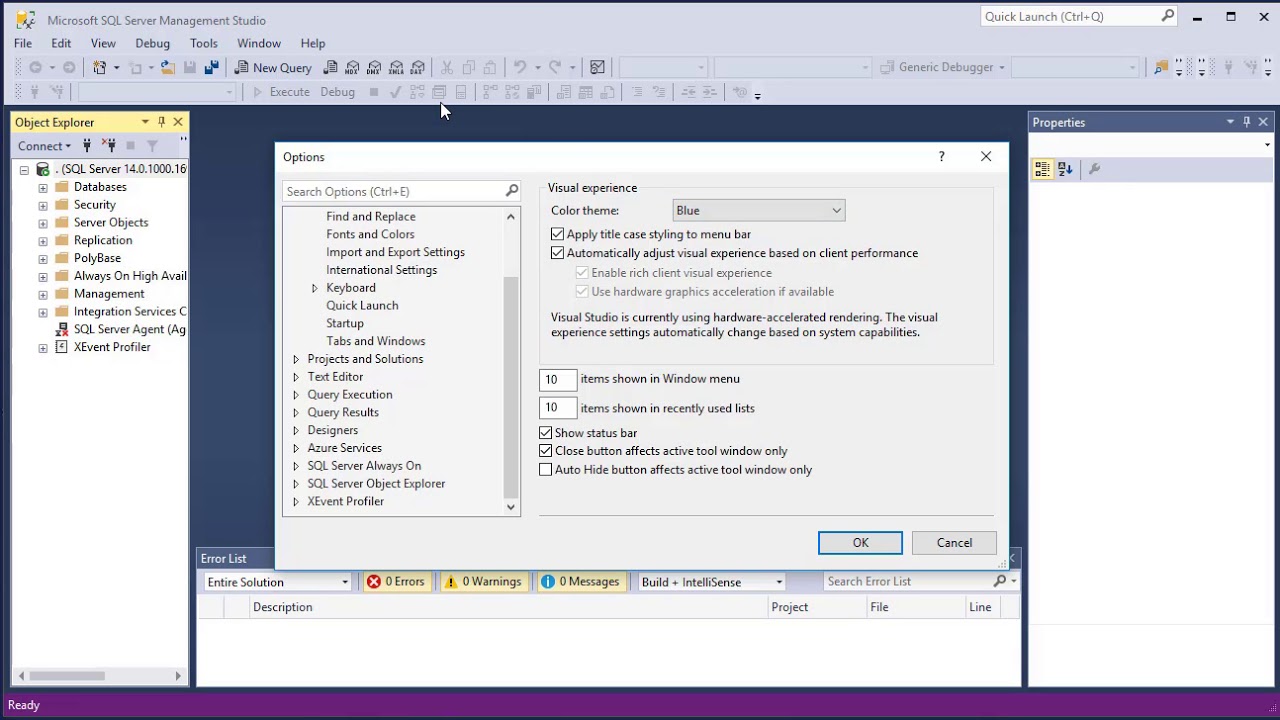The image size is (1280, 720).
Task: Toggle Automatically adjust visual experience checkbox
Action: pyautogui.click(x=558, y=253)
